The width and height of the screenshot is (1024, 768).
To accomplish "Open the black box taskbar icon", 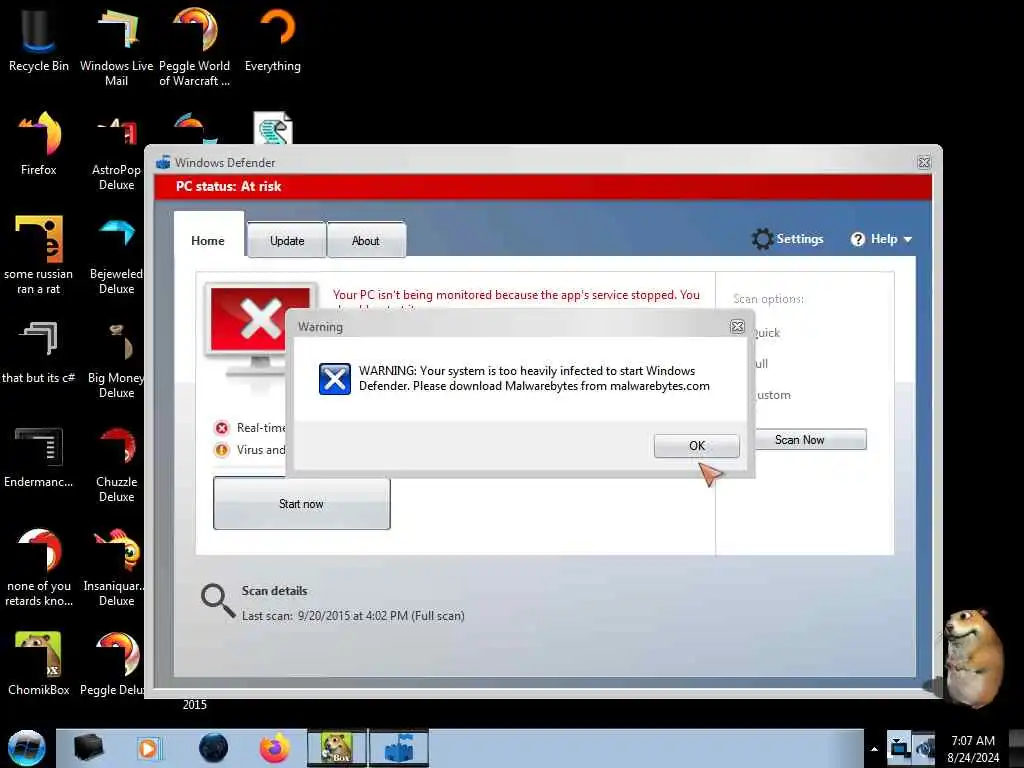I will (88, 748).
